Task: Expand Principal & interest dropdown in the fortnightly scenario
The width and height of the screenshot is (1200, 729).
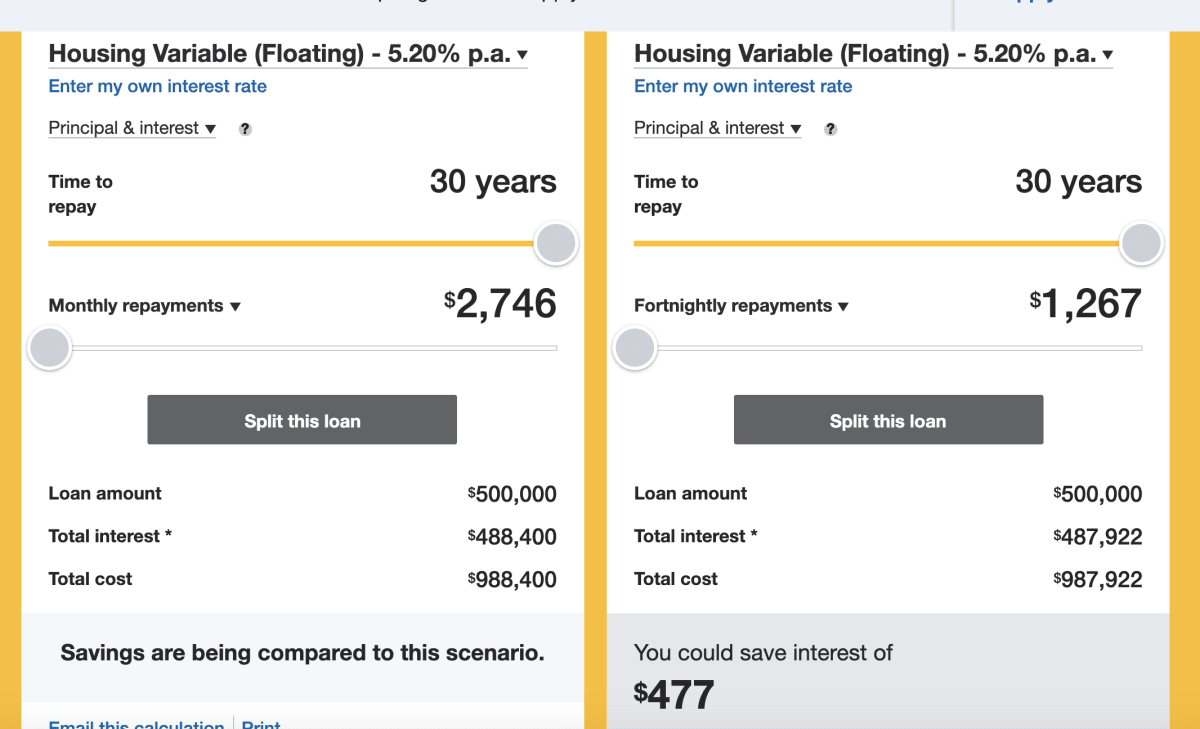Action: (718, 128)
